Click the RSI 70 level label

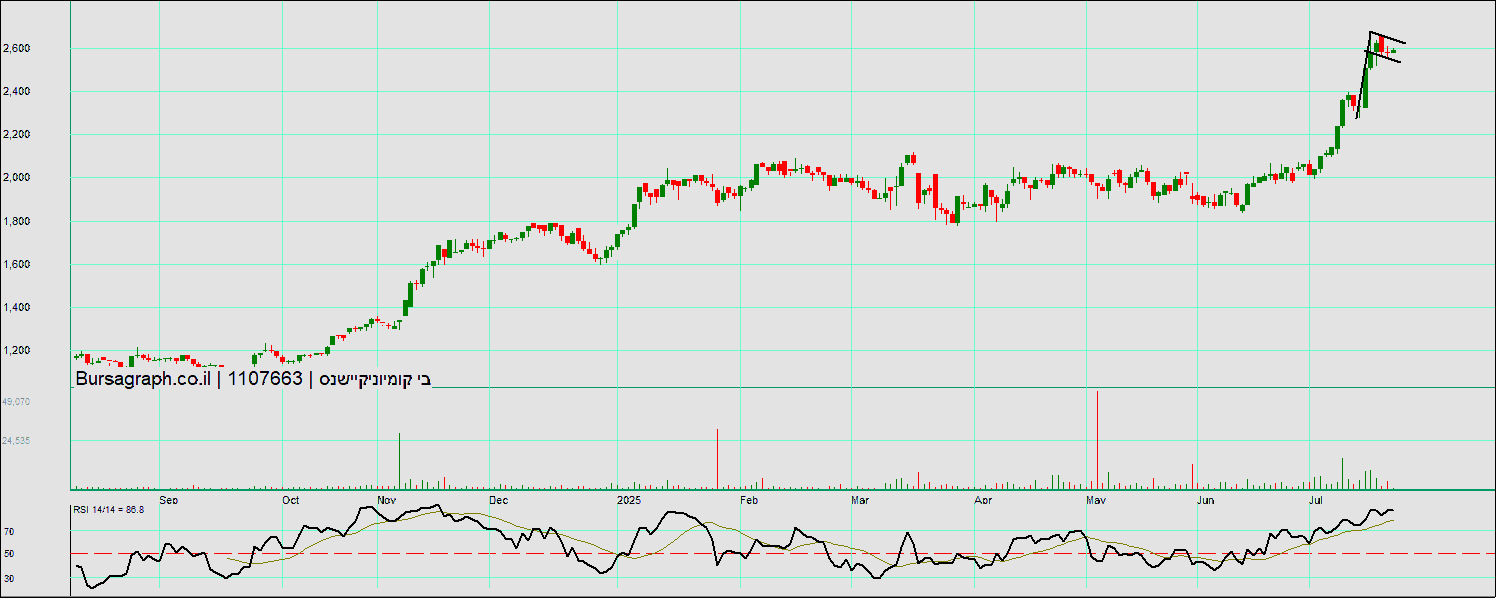coord(9,532)
